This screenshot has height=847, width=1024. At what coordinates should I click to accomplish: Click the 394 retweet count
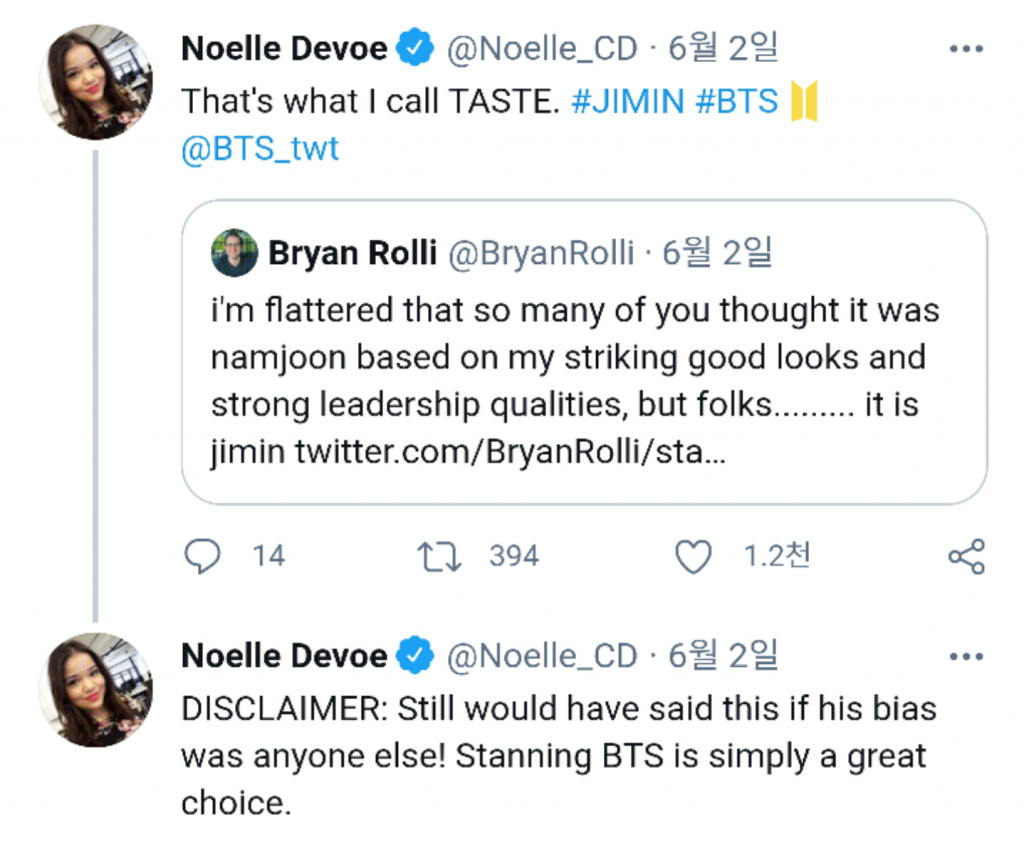tap(514, 556)
